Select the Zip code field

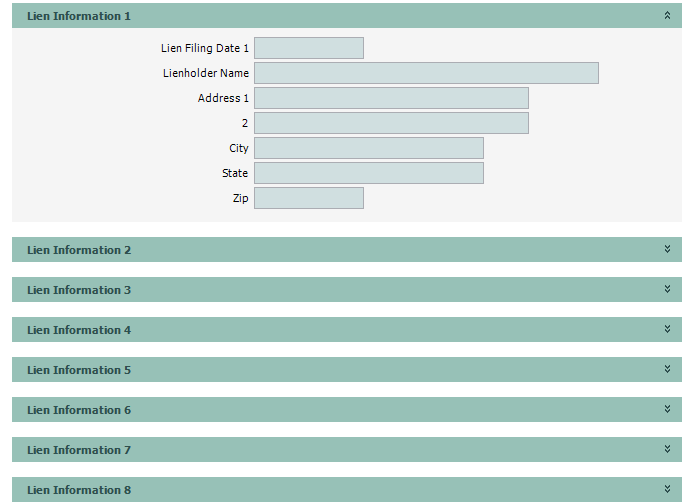309,198
